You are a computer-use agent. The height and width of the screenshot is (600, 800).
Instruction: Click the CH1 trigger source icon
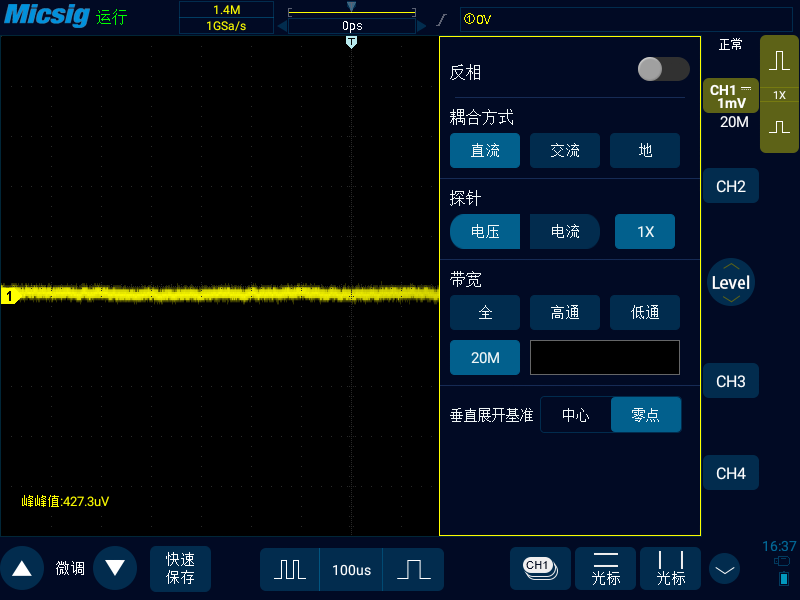click(540, 568)
